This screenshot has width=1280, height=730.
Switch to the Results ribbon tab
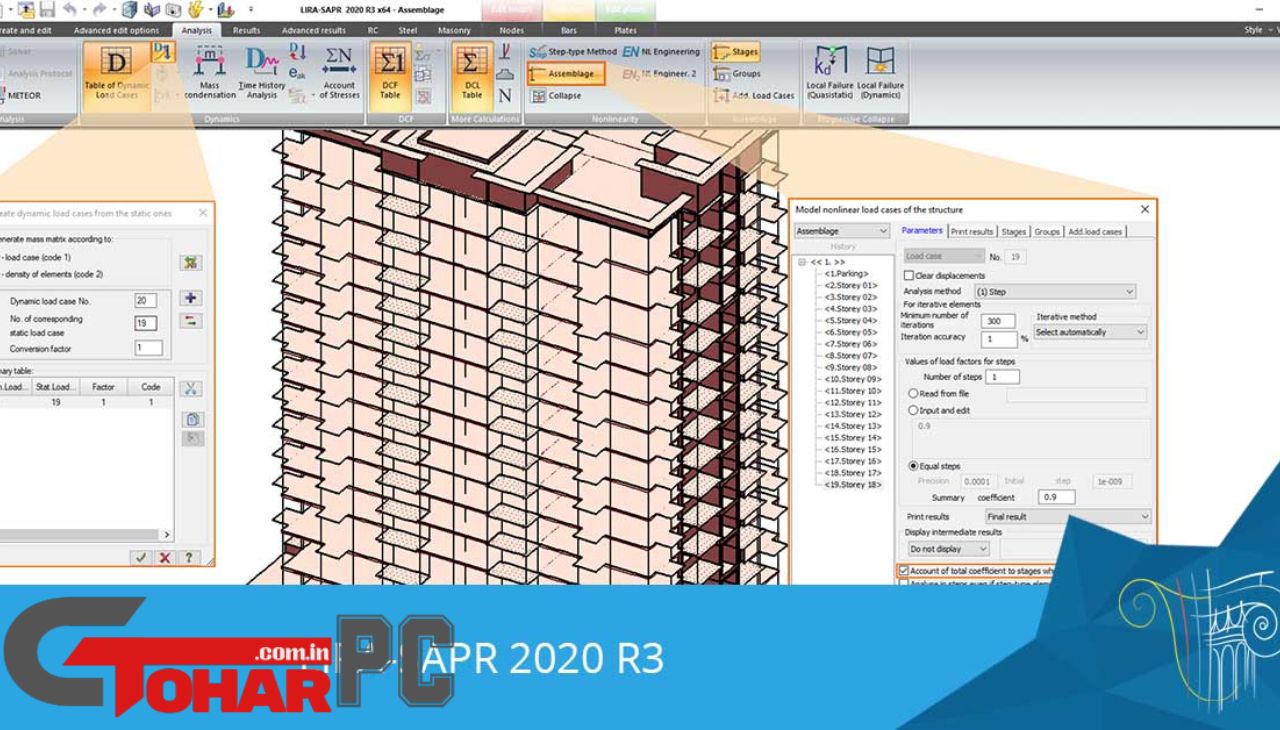tap(246, 31)
